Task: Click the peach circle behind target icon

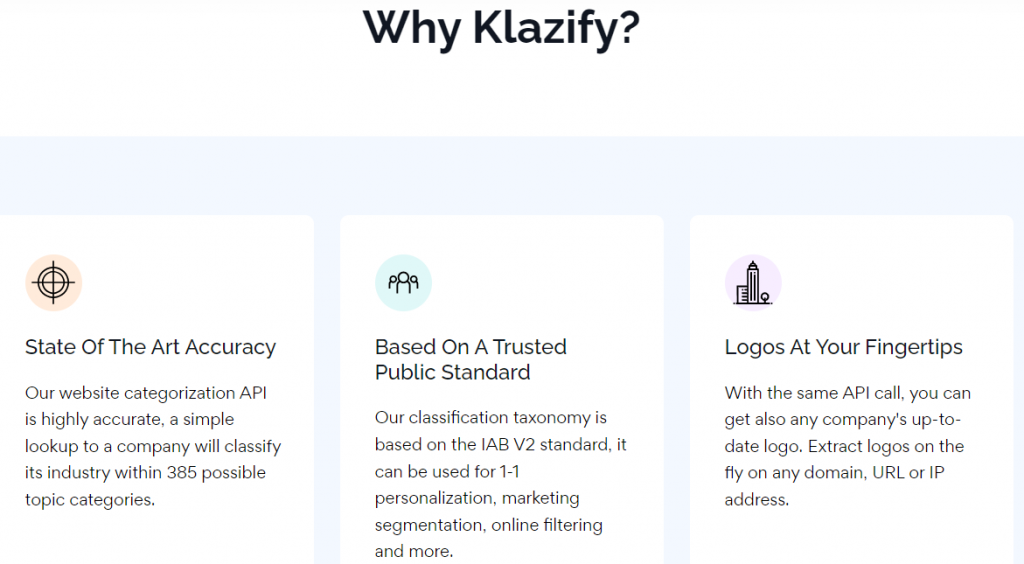Action: coord(54,283)
